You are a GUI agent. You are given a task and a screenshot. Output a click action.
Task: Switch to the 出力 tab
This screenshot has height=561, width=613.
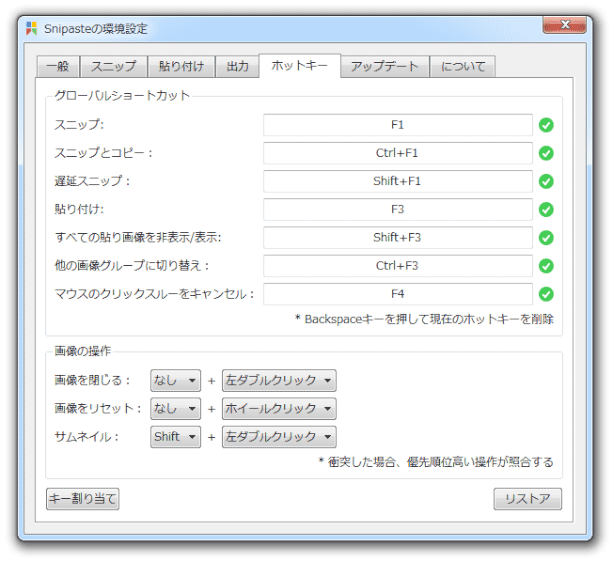click(x=238, y=66)
